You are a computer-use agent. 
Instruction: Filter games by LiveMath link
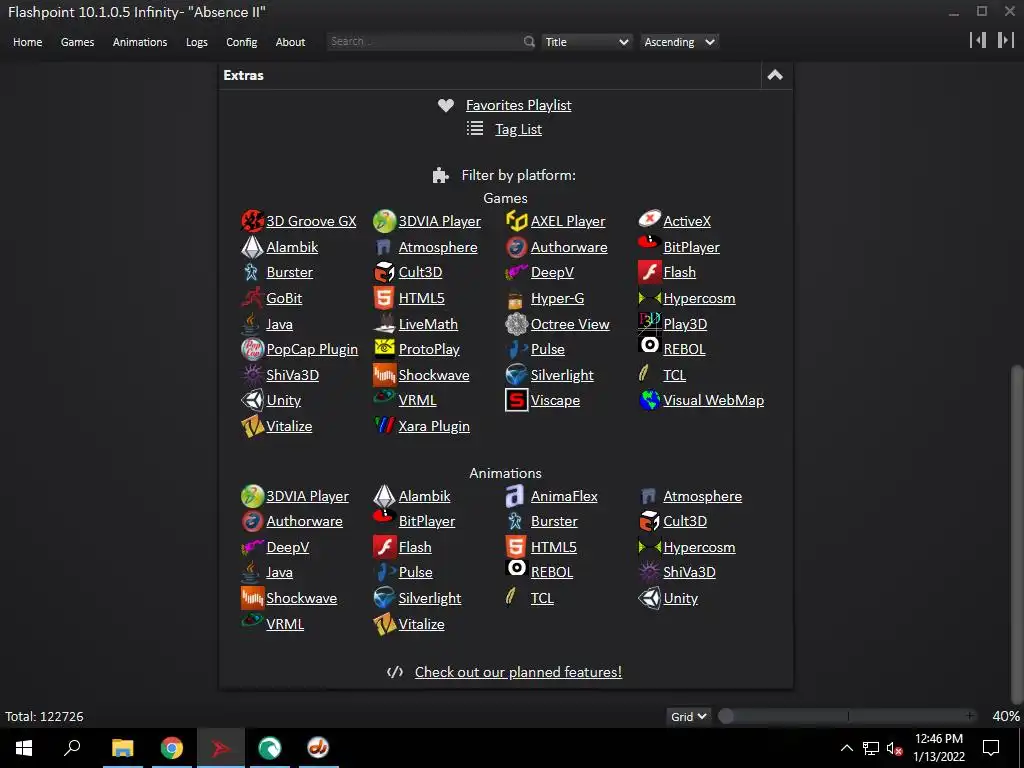click(x=428, y=324)
